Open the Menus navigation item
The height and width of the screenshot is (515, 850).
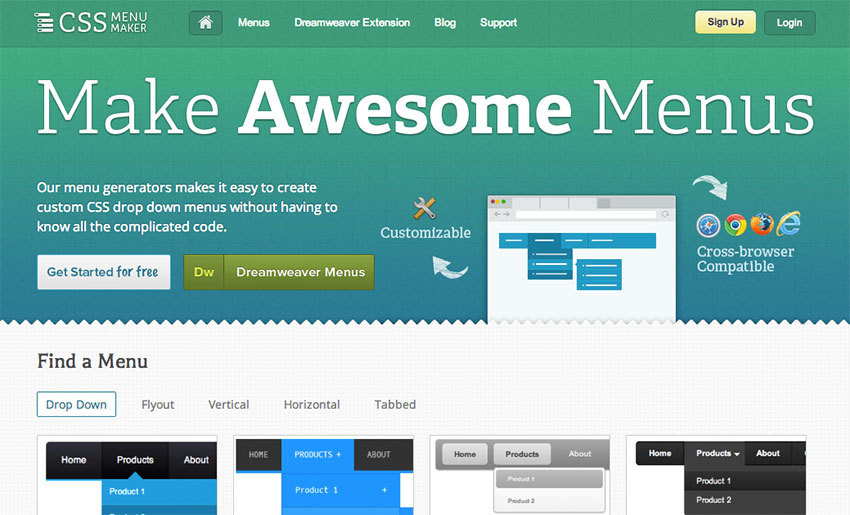[254, 23]
